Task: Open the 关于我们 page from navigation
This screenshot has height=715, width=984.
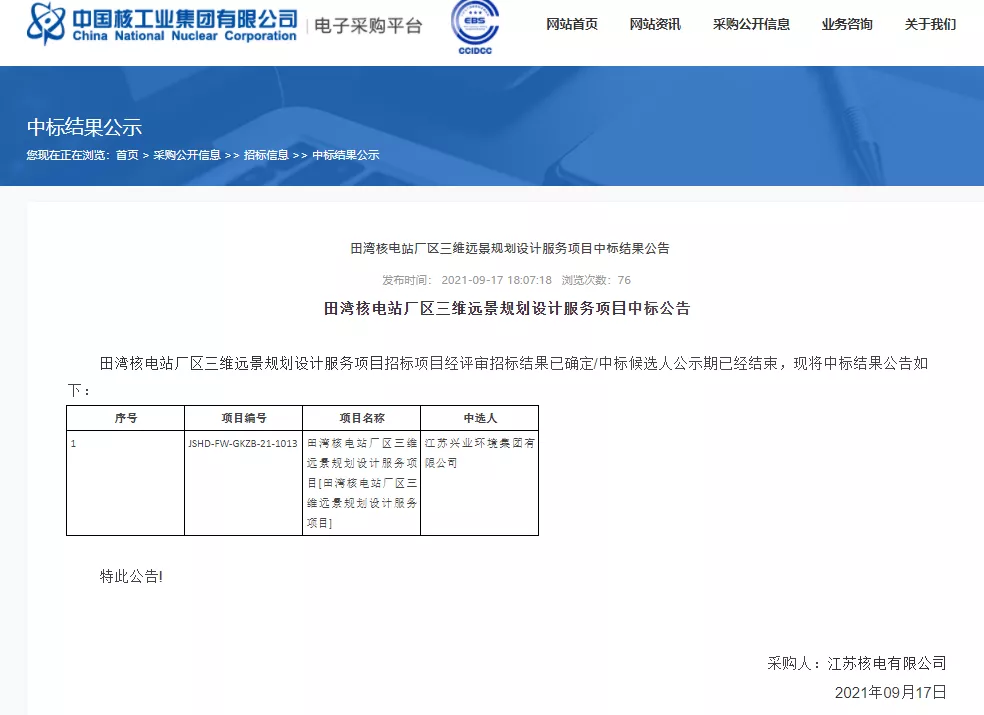Action: 930,25
